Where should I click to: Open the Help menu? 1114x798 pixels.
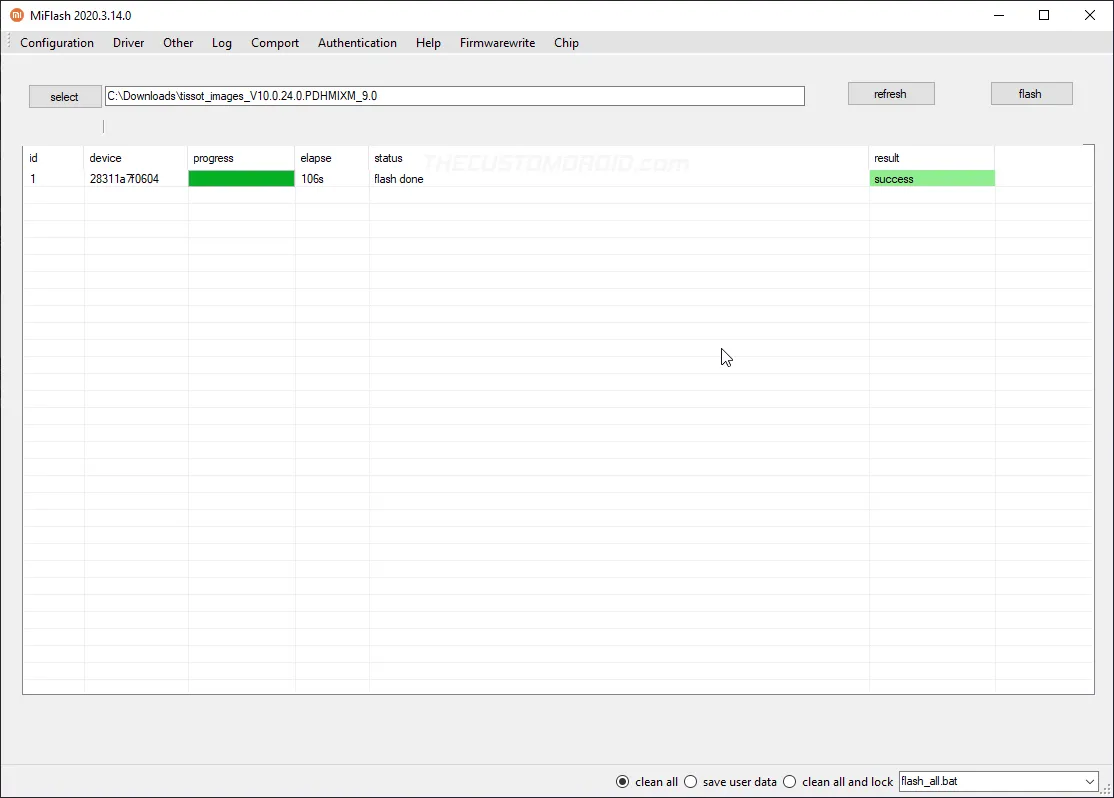428,43
